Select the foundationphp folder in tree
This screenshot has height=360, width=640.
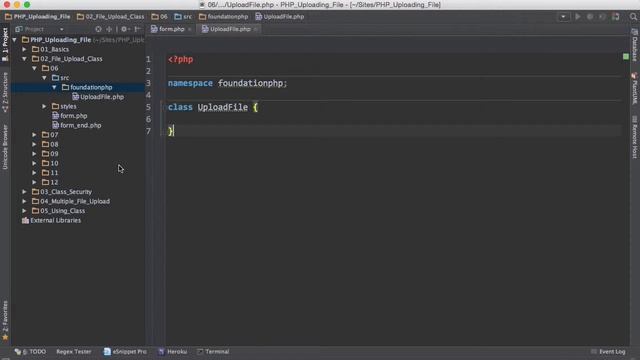coord(87,87)
